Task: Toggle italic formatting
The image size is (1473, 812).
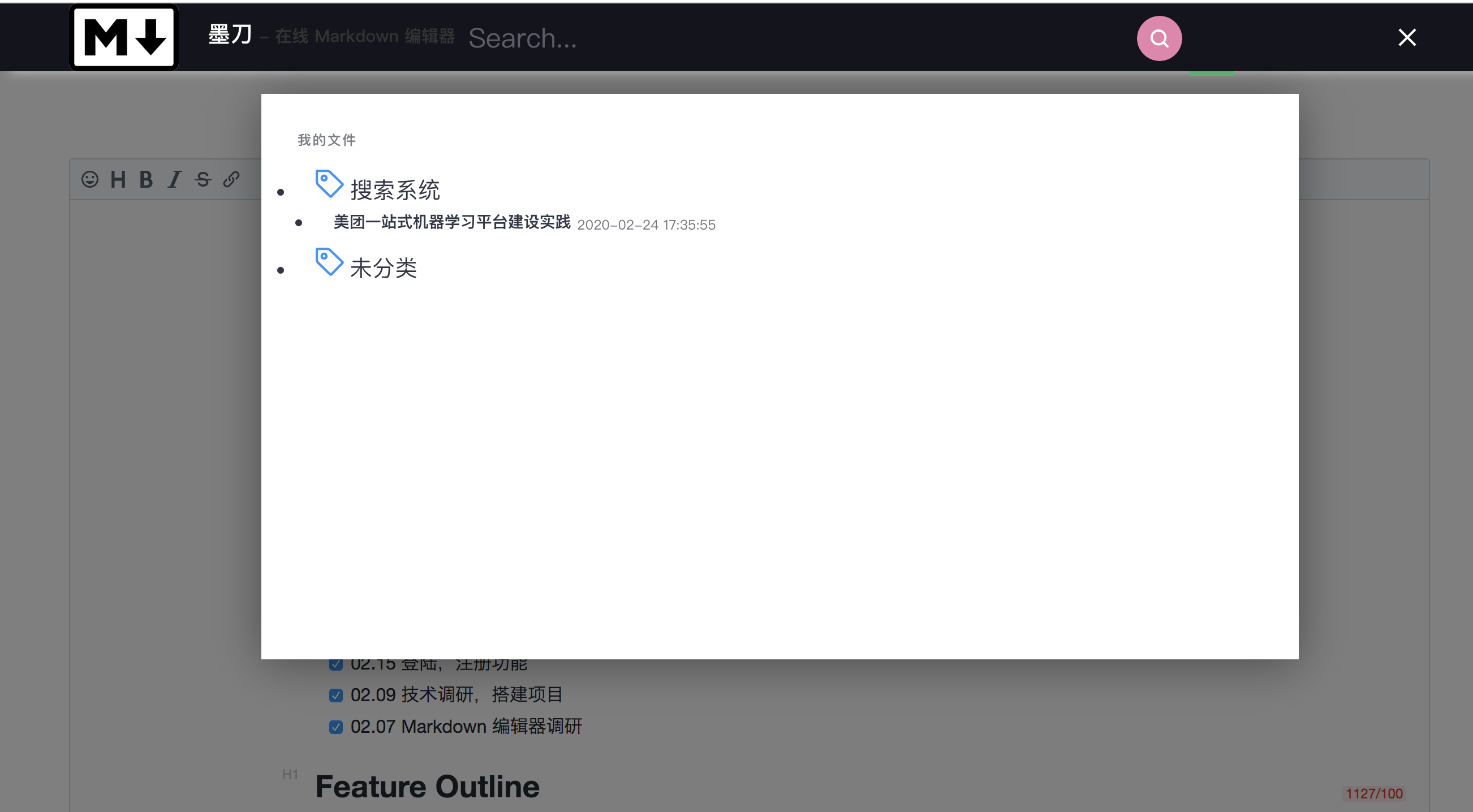Action: point(174,179)
